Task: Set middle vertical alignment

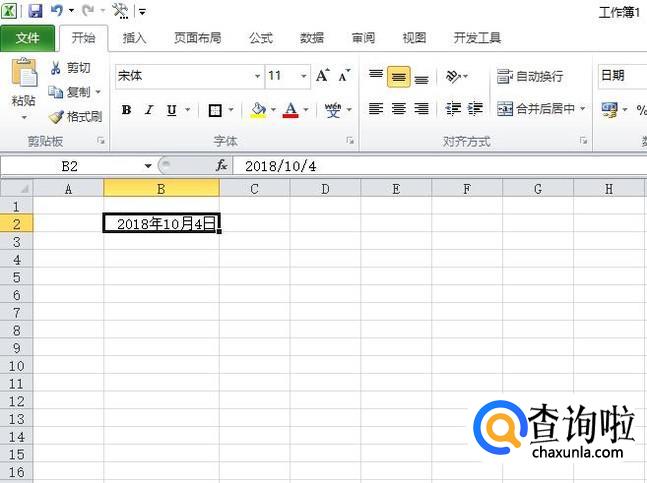Action: (x=399, y=77)
